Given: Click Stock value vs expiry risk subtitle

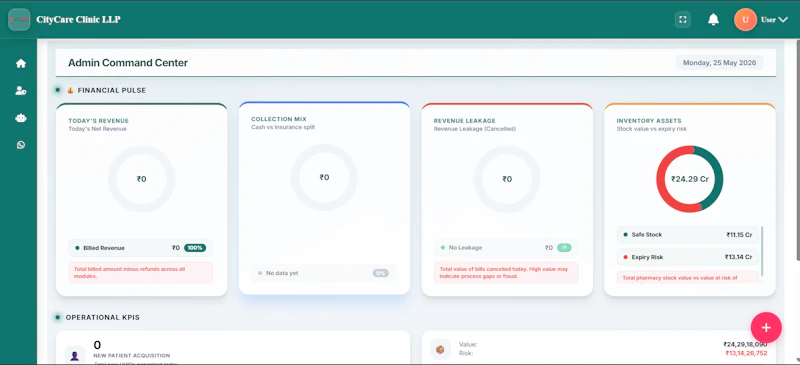Looking at the screenshot, I should click(x=652, y=129).
